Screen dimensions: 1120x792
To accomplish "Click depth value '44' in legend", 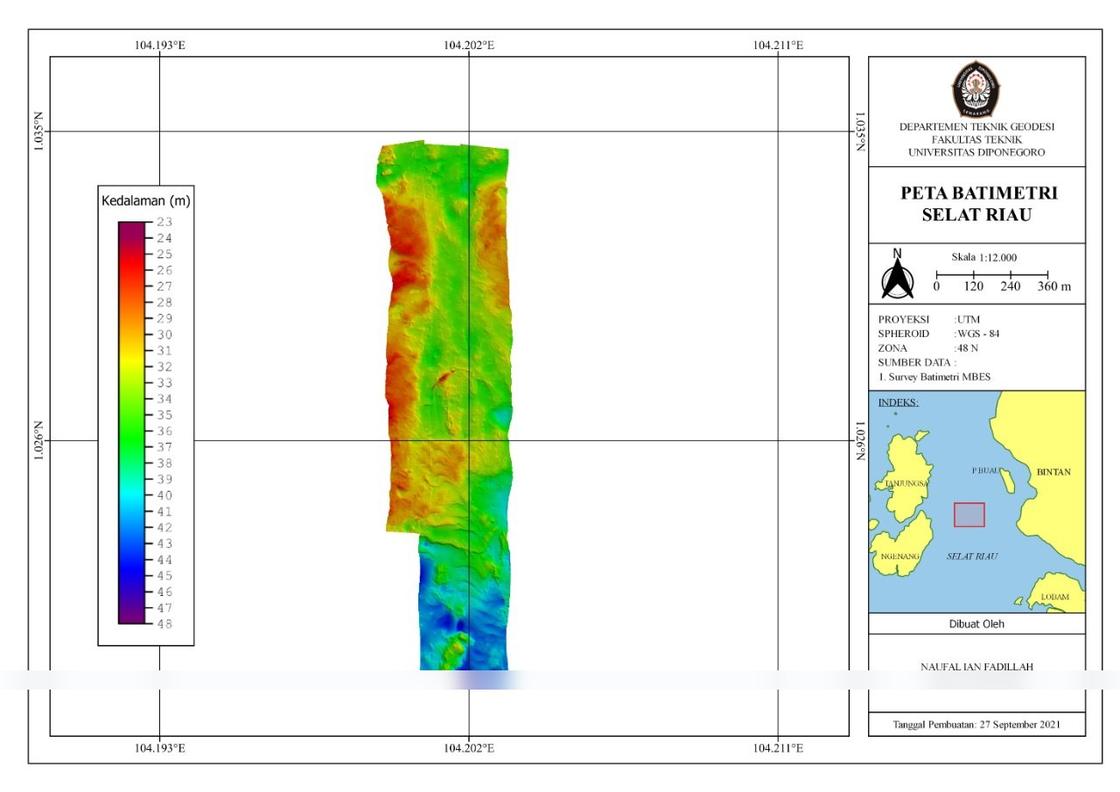I will (x=164, y=560).
